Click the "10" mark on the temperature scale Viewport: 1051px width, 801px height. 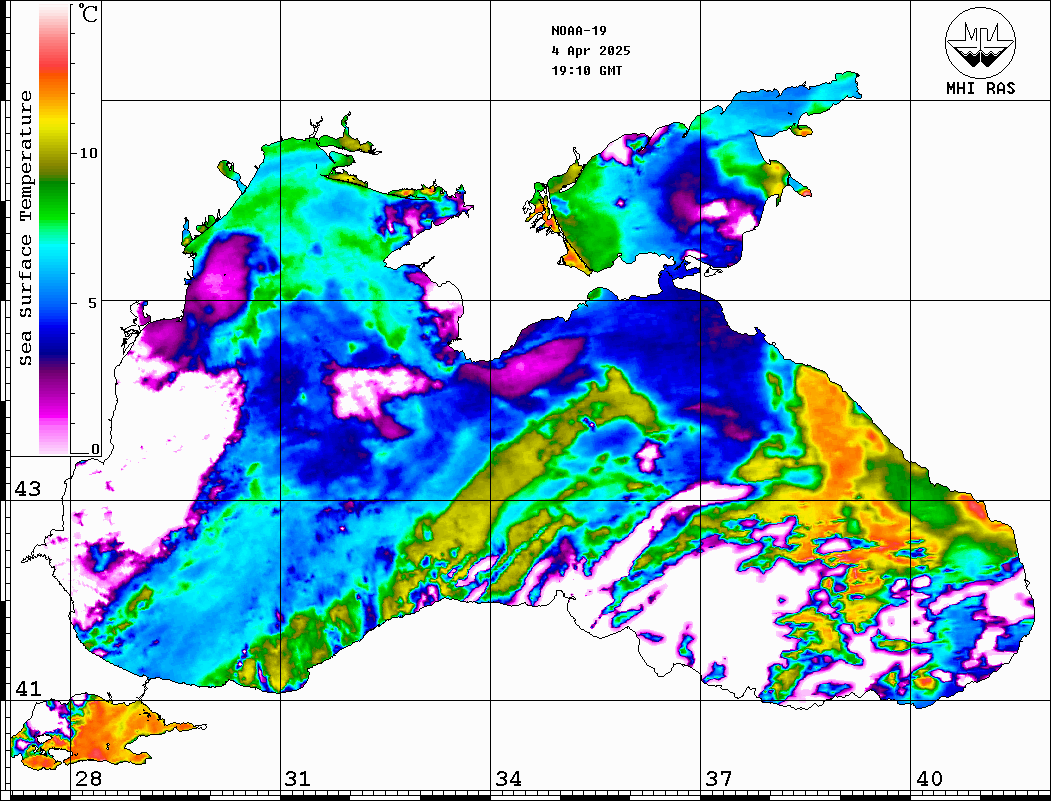pos(88,153)
